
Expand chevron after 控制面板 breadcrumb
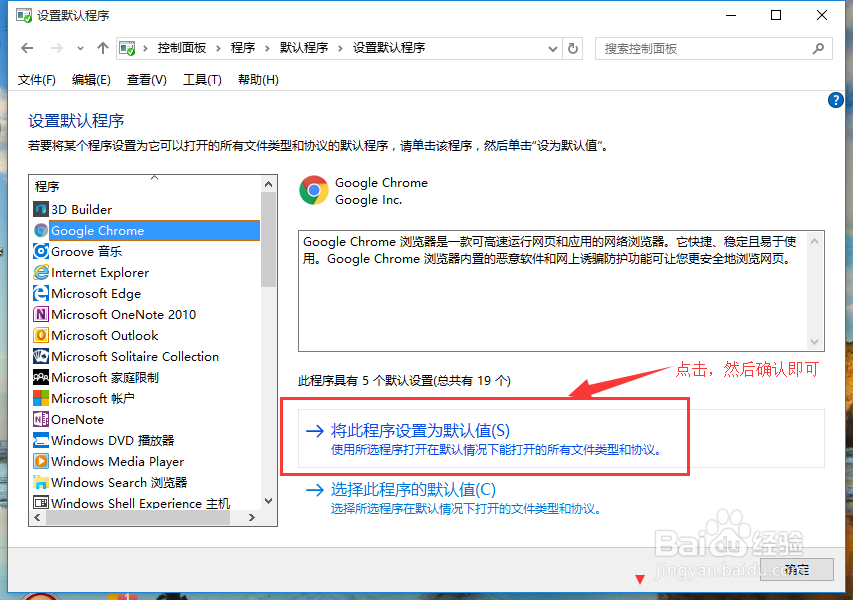click(x=218, y=48)
